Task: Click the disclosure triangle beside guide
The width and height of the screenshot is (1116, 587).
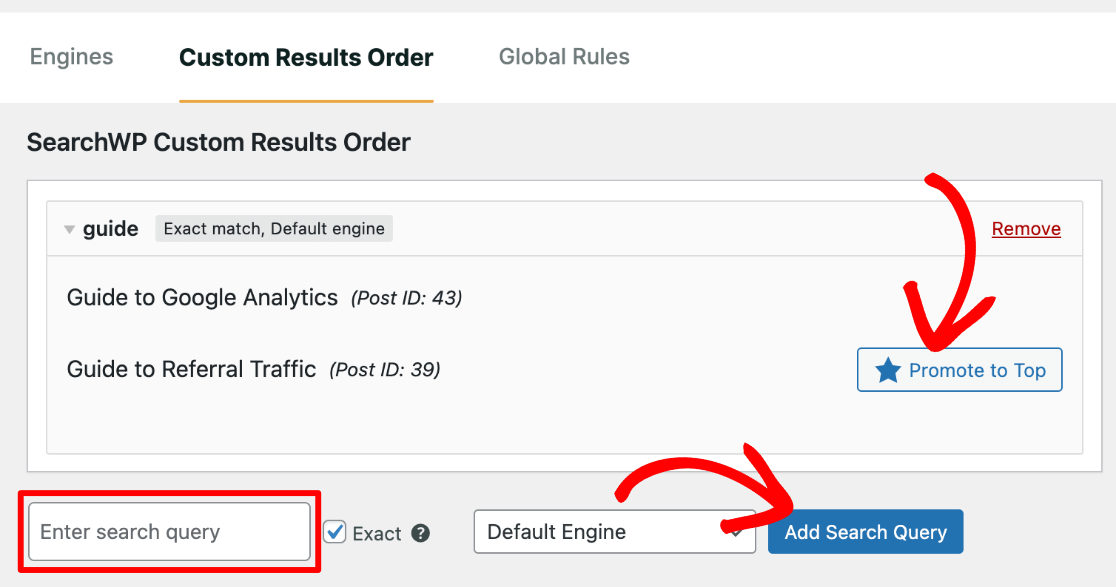Action: tap(68, 228)
